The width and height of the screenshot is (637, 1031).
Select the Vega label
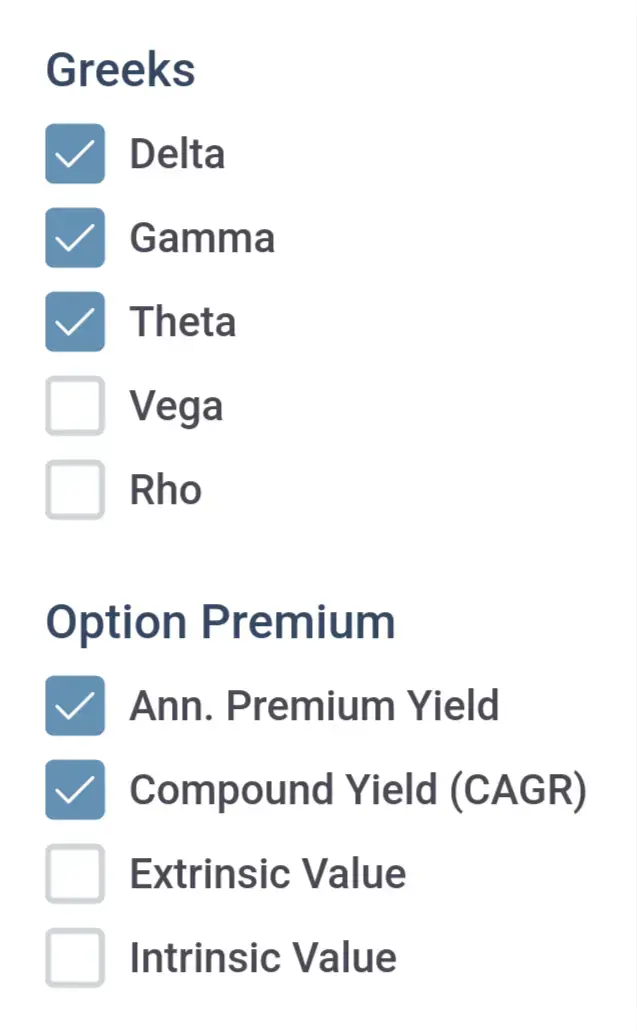tap(176, 405)
